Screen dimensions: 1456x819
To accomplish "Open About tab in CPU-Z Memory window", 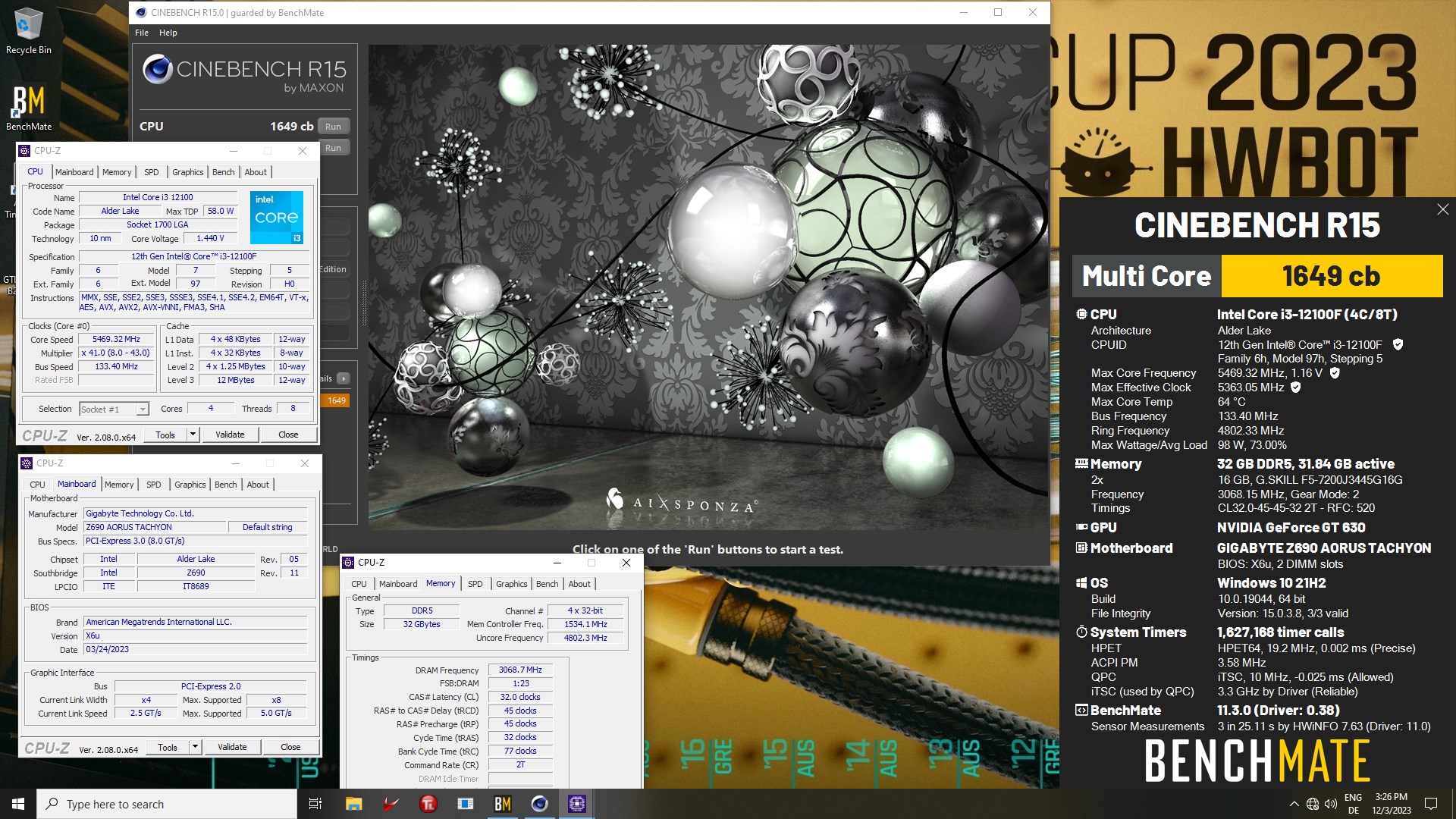I will click(x=579, y=584).
